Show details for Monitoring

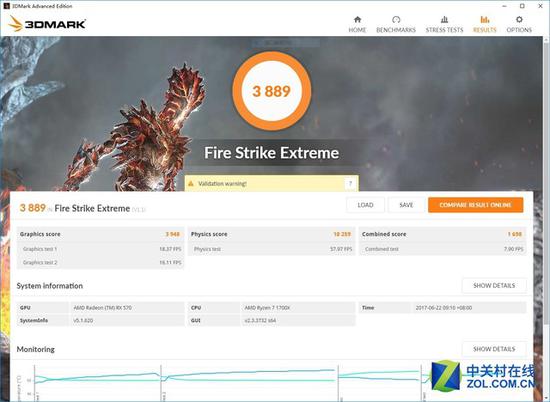click(x=494, y=349)
